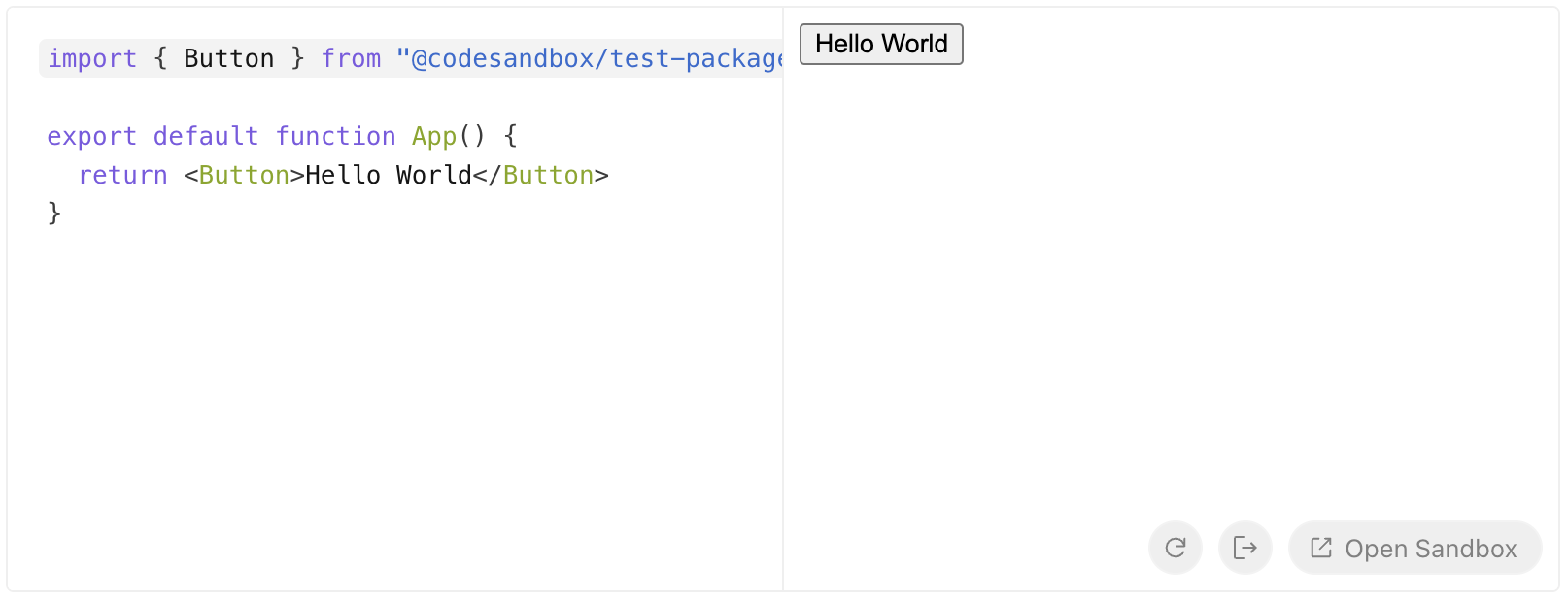Click the return keyword in code

122,176
